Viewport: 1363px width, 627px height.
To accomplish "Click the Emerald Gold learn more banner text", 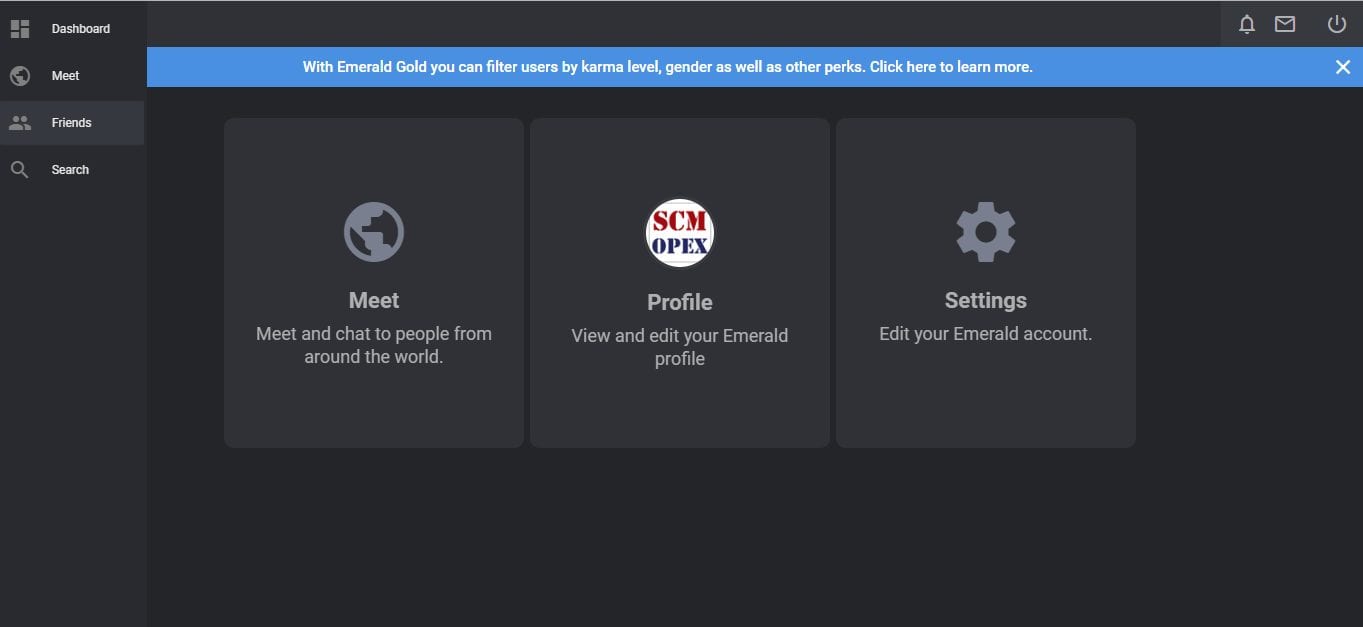I will [x=667, y=67].
